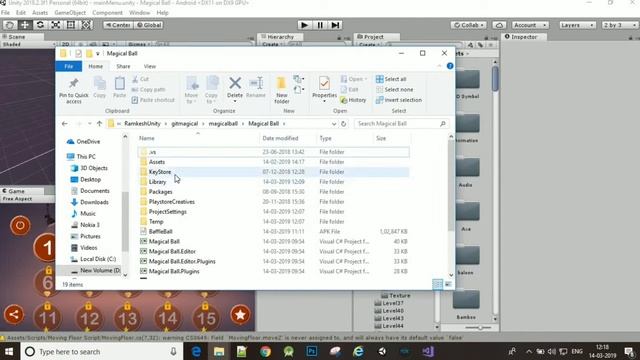640x360 pixels.
Task: Click Explorer help question mark icon
Action: click(450, 66)
